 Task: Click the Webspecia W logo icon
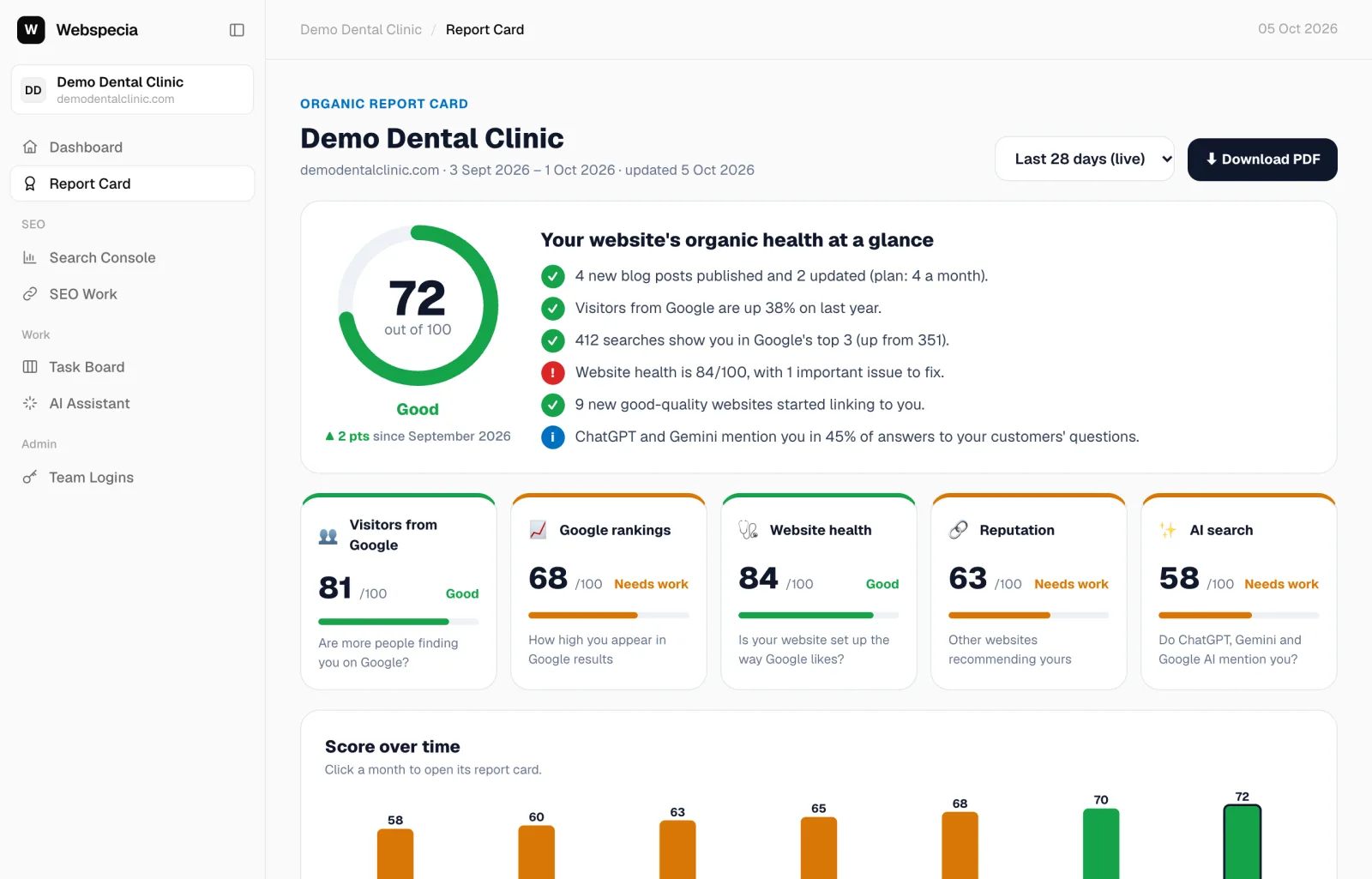click(x=31, y=30)
